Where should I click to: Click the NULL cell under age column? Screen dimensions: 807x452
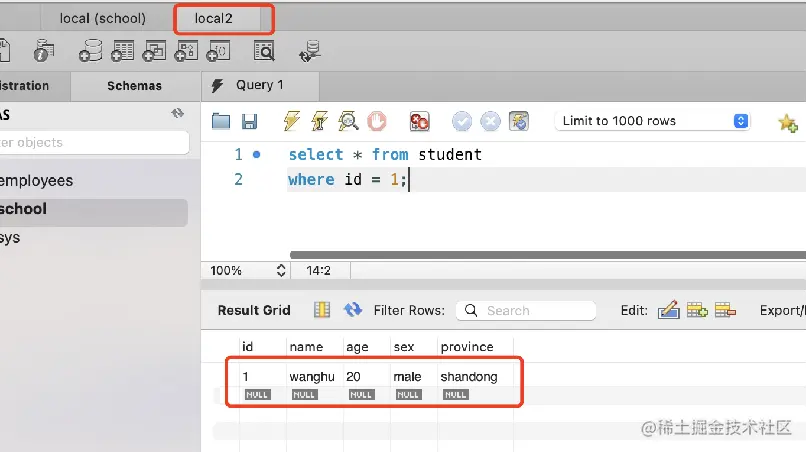tap(361, 395)
